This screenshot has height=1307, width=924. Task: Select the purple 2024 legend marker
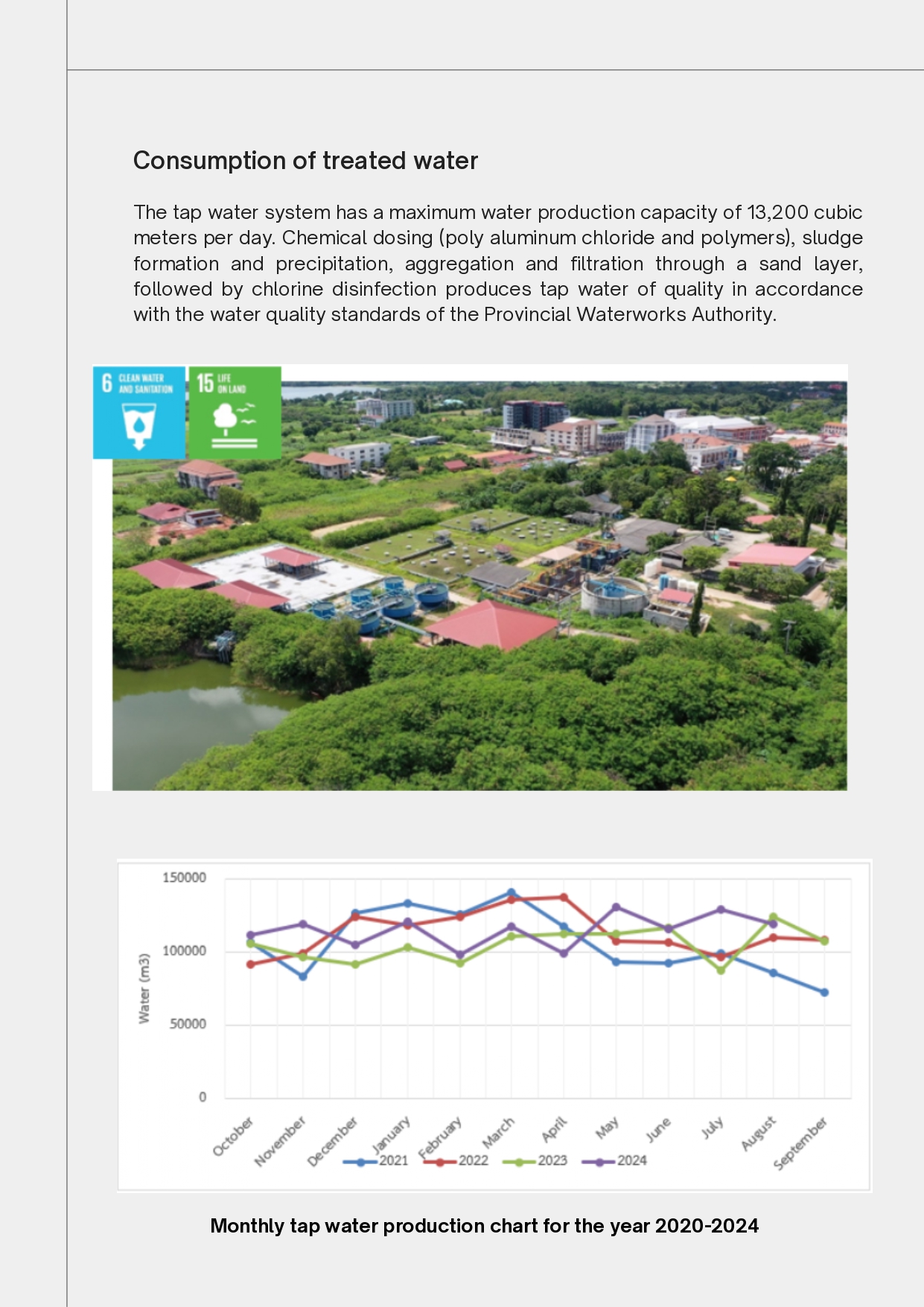tap(599, 1162)
